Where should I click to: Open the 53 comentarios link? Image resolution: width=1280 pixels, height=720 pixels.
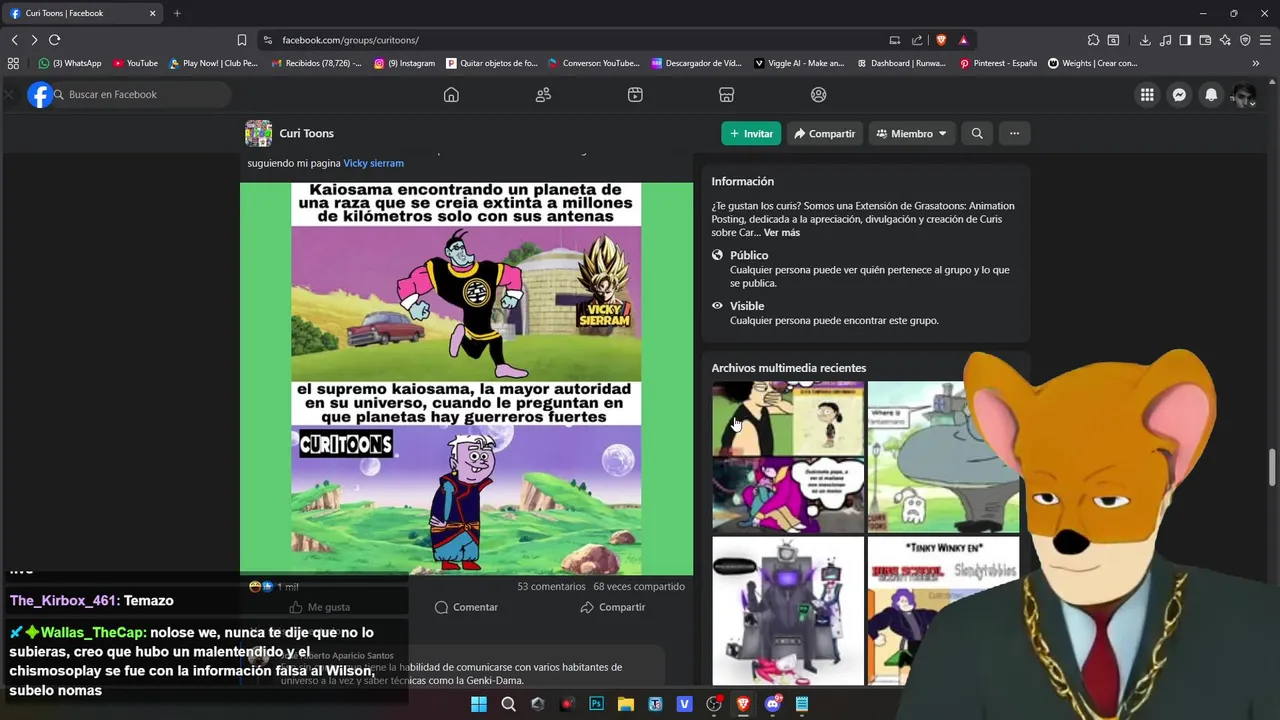point(551,586)
